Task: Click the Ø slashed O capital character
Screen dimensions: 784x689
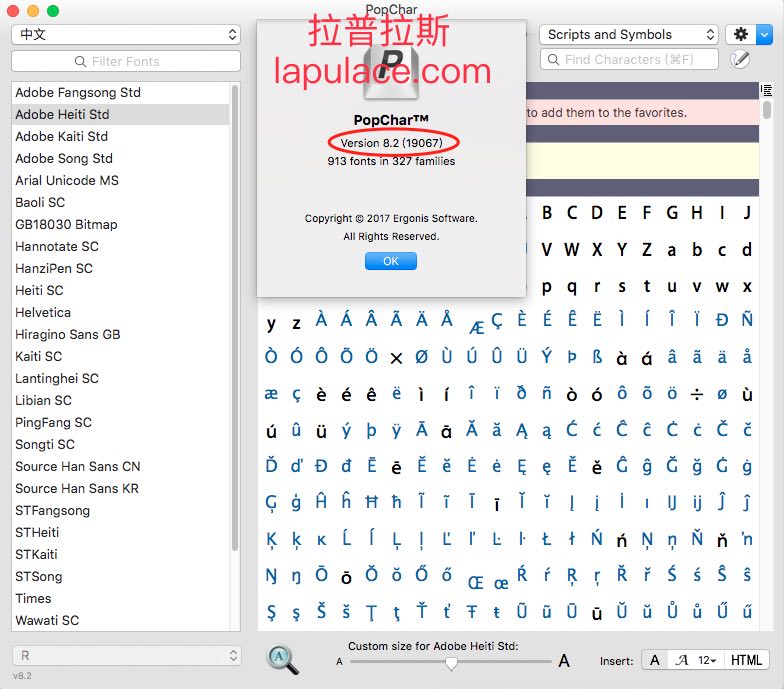Action: pyautogui.click(x=422, y=356)
